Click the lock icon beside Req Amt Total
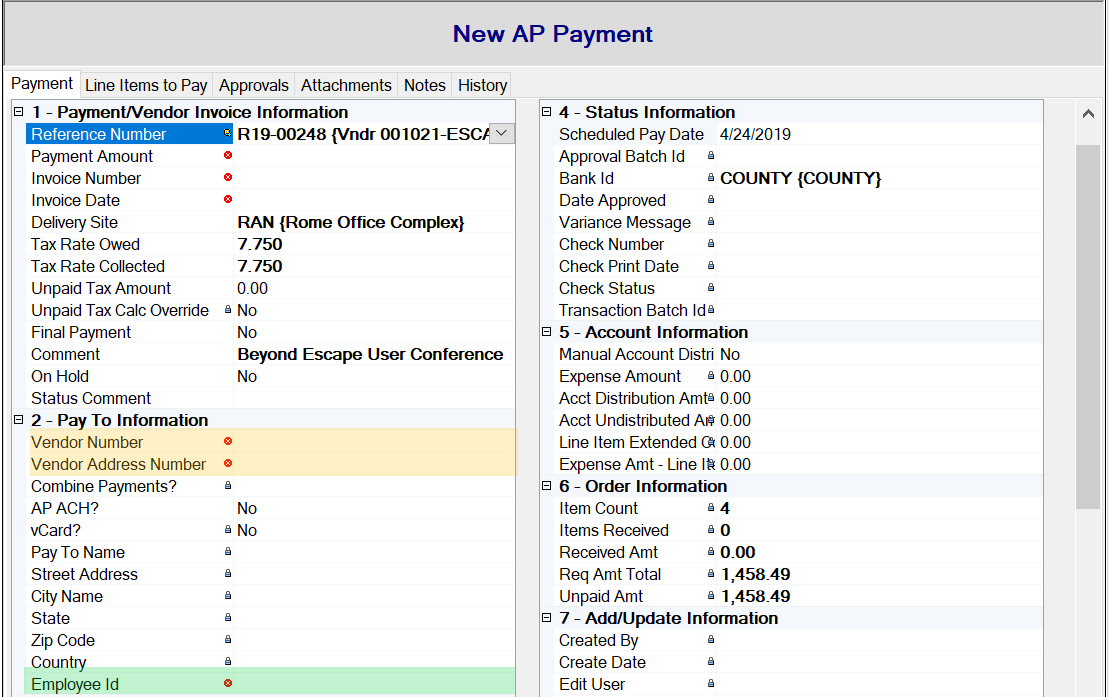The width and height of the screenshot is (1109, 697). point(711,573)
